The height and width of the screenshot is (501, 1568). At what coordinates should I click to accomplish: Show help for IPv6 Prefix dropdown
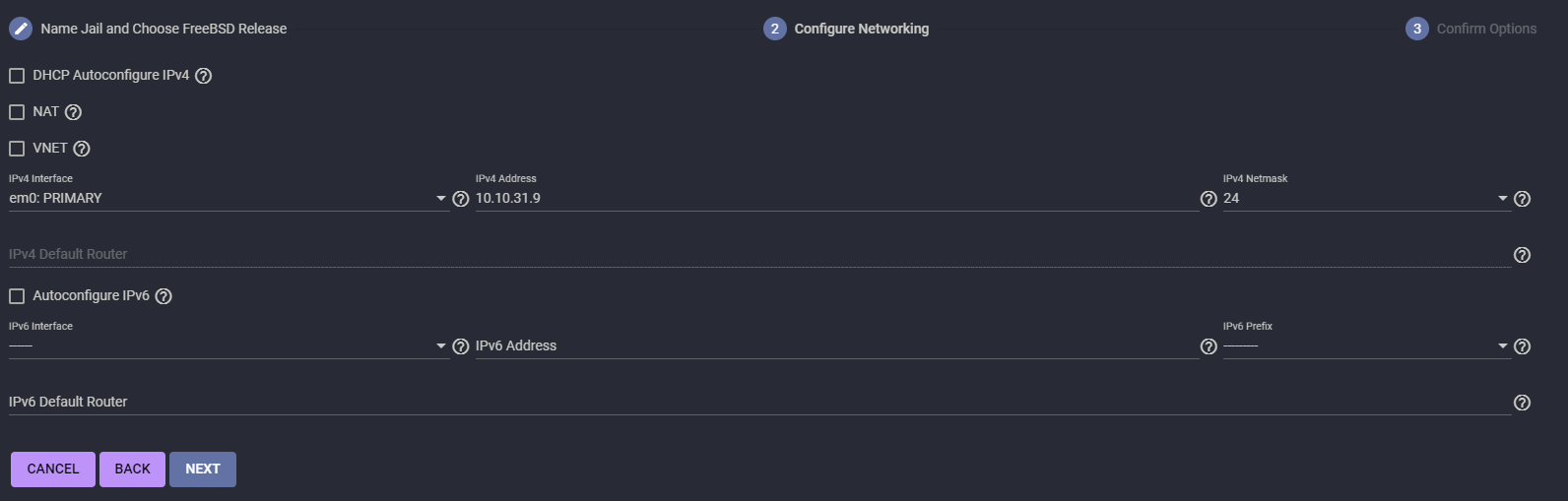tap(1522, 346)
